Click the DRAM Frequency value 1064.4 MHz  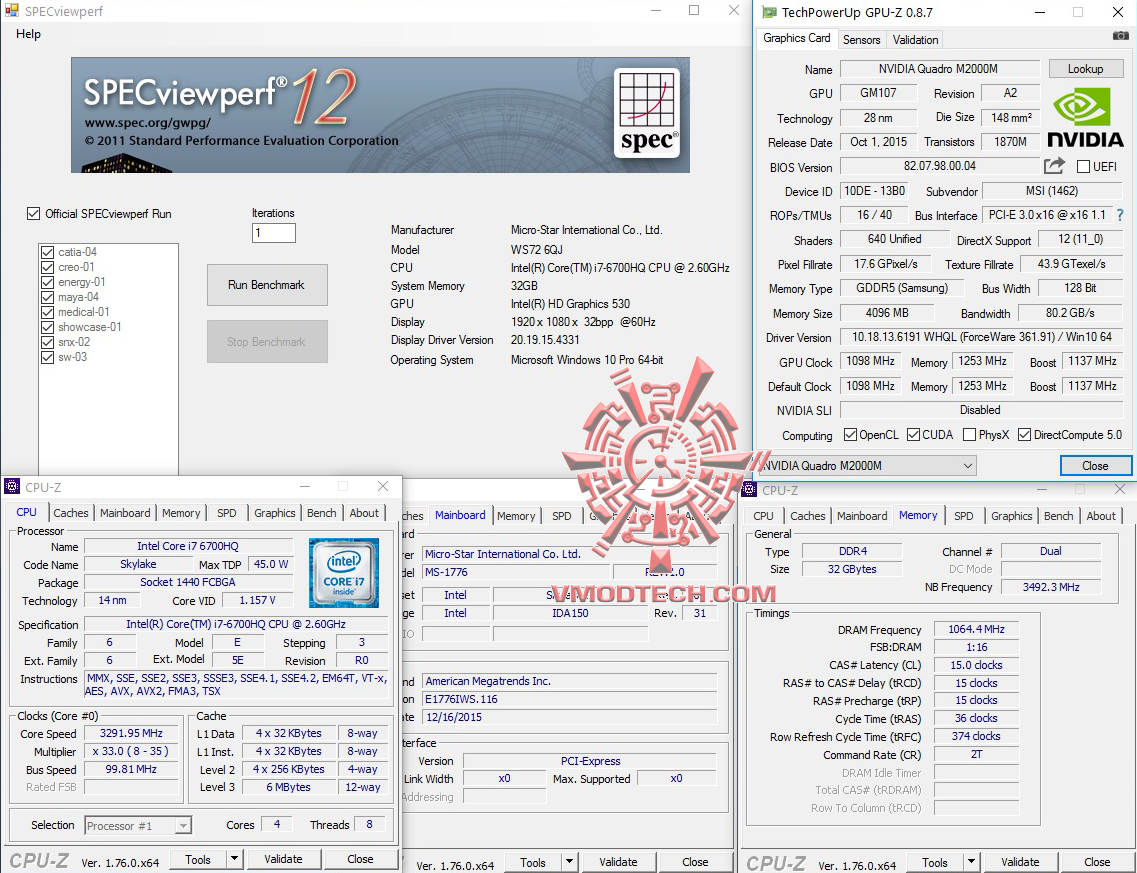coord(976,629)
